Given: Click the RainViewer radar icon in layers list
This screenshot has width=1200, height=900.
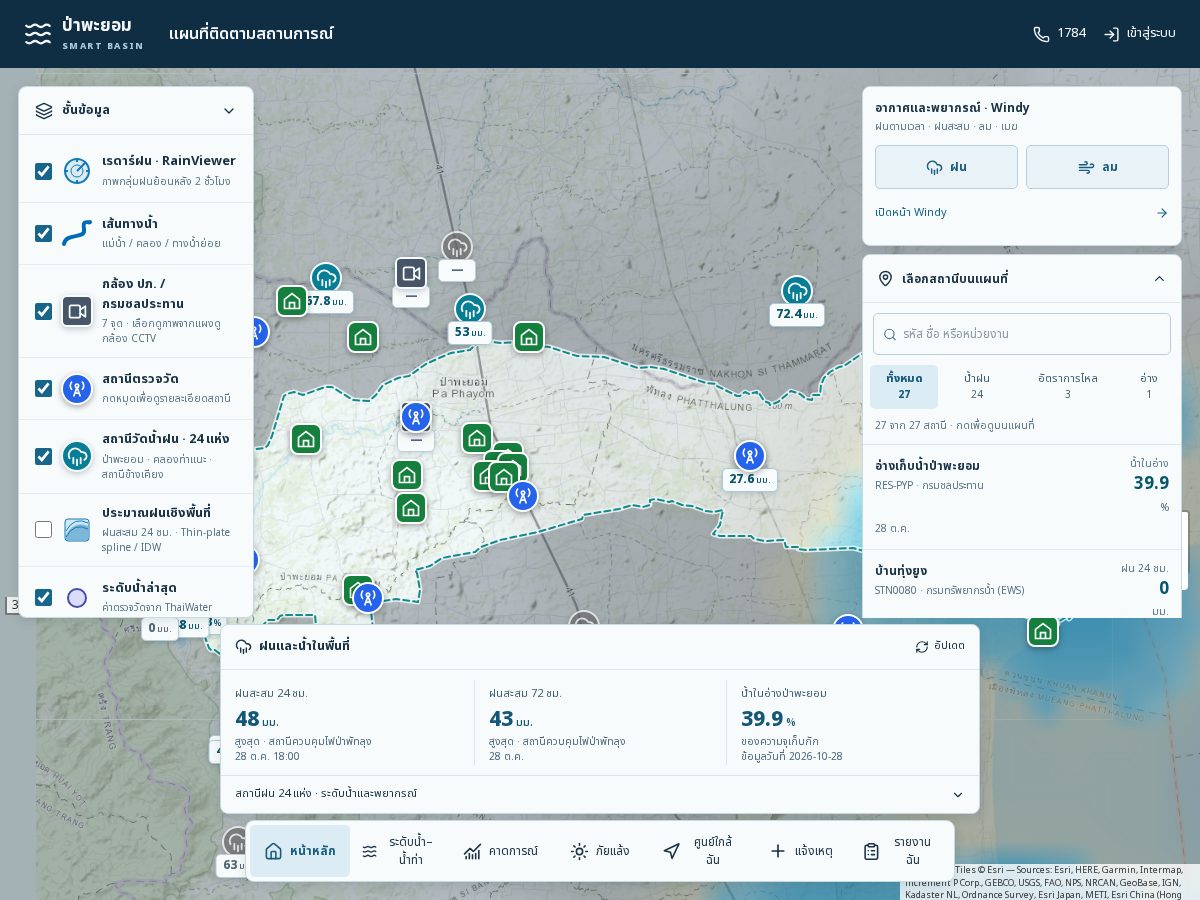Looking at the screenshot, I should 77,171.
